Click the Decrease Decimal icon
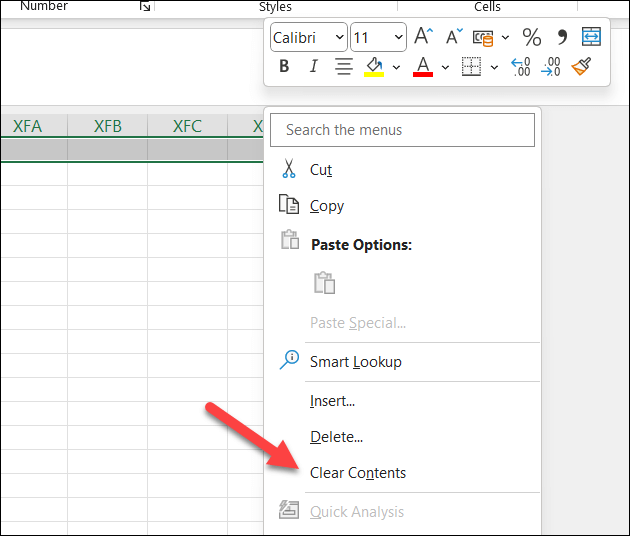The height and width of the screenshot is (536, 630). (x=551, y=67)
